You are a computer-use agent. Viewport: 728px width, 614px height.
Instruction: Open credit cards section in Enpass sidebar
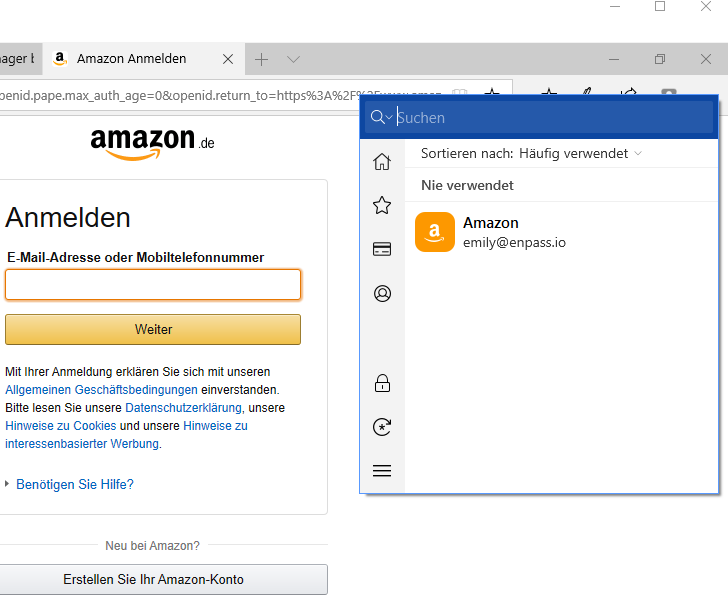[381, 250]
